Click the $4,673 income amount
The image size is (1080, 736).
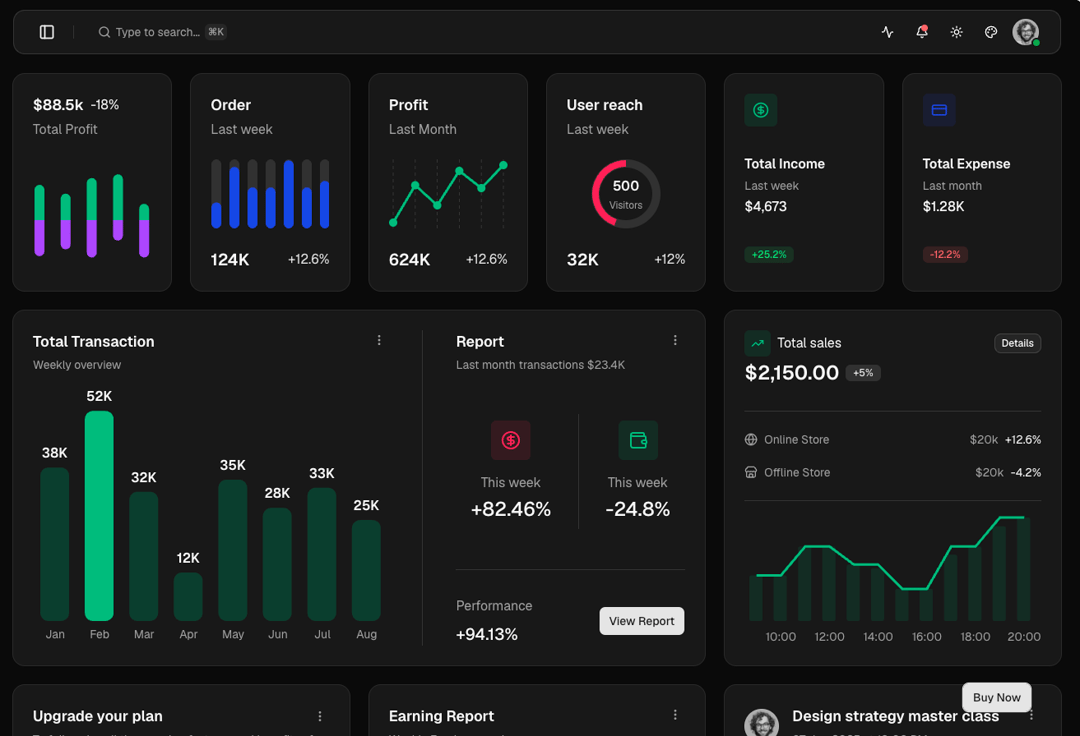(x=765, y=207)
